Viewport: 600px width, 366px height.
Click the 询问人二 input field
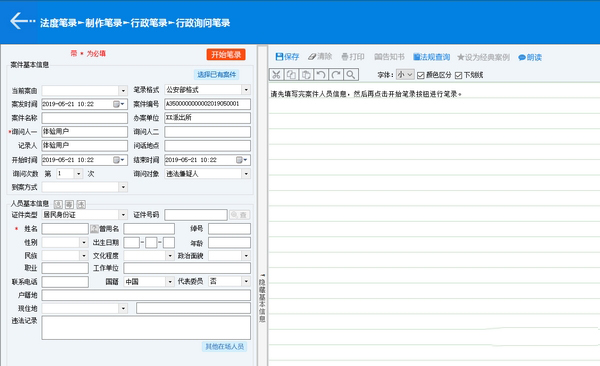click(207, 132)
